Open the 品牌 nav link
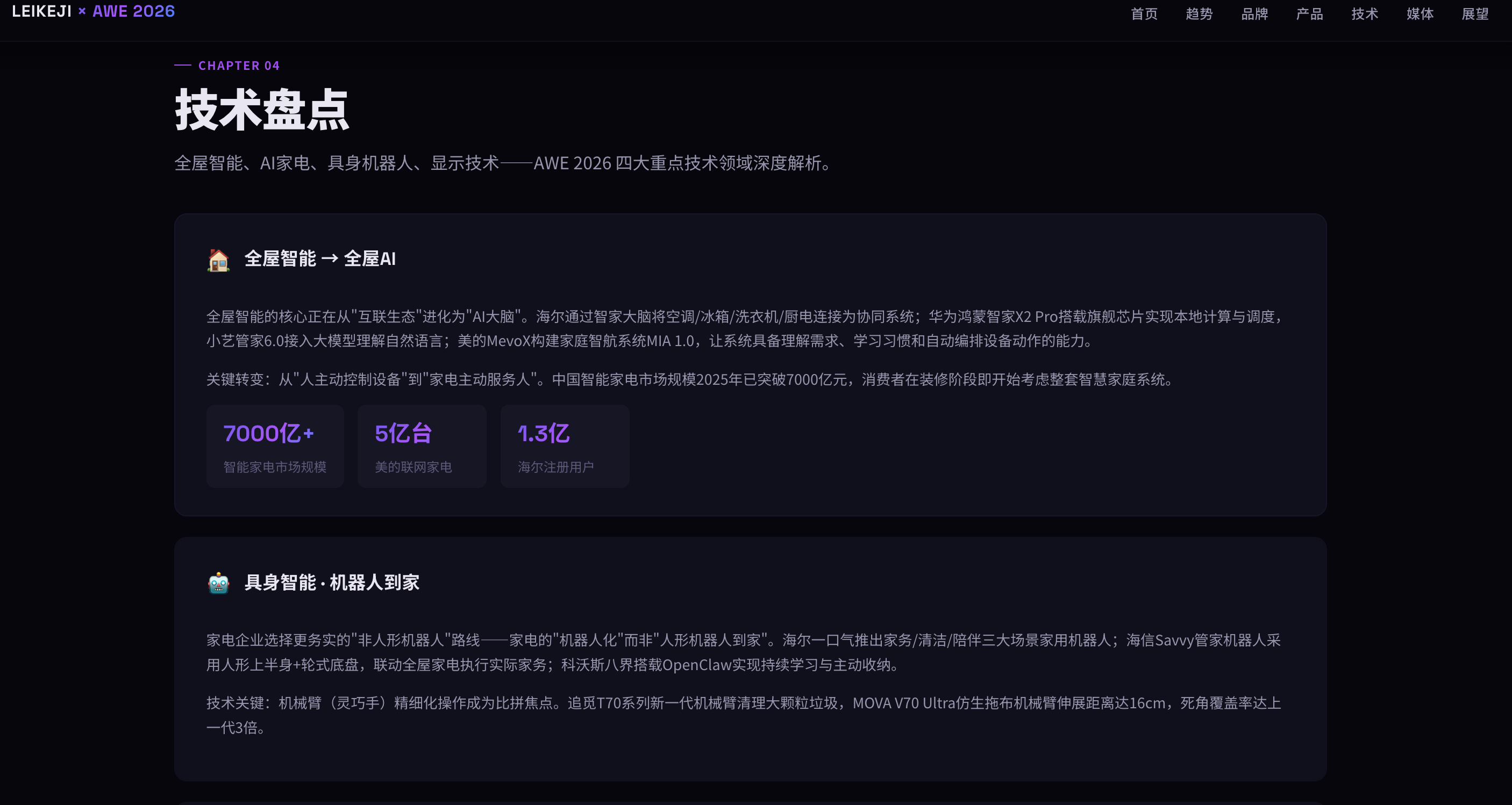This screenshot has width=1512, height=805. [1254, 13]
